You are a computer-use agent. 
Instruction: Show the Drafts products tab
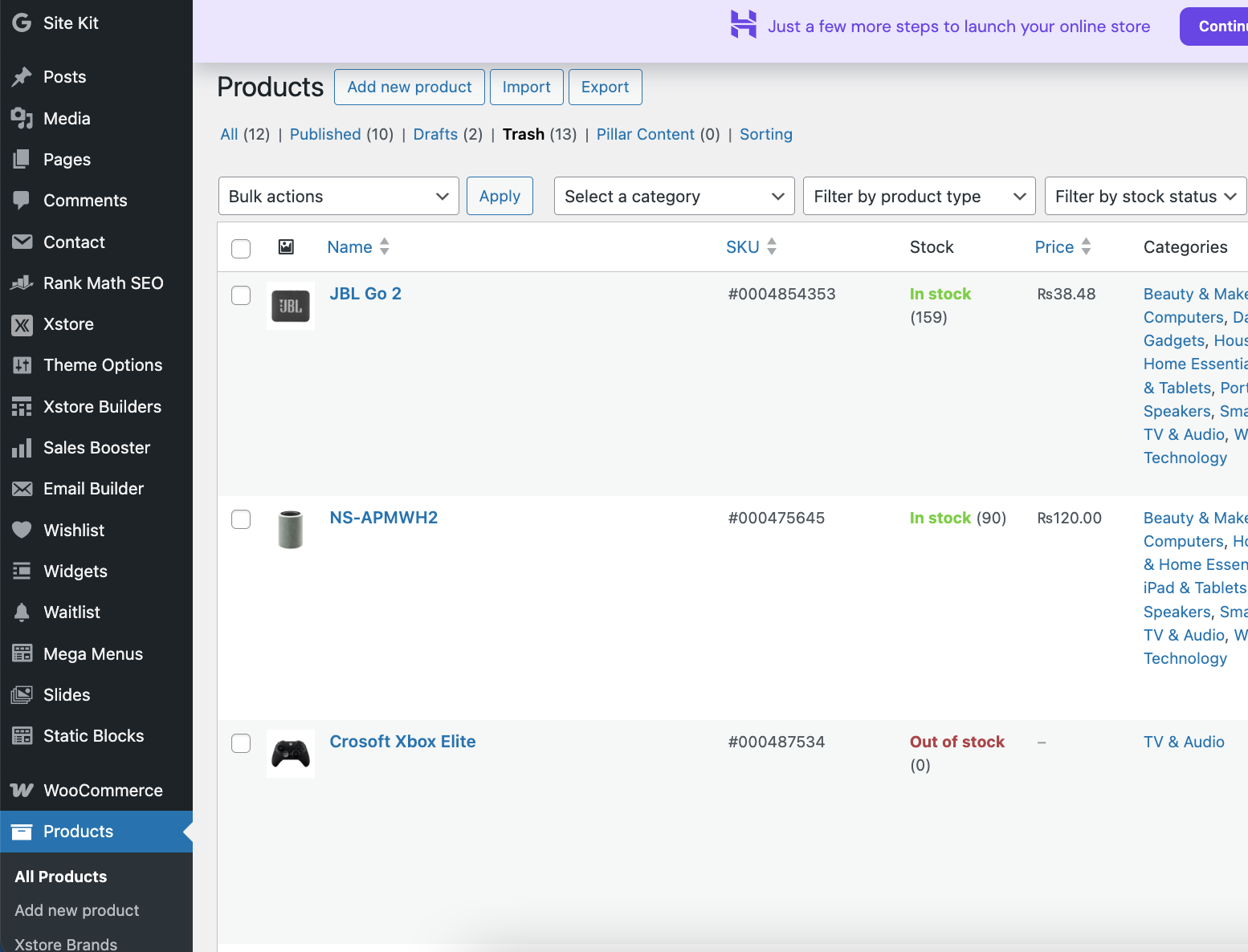[435, 134]
